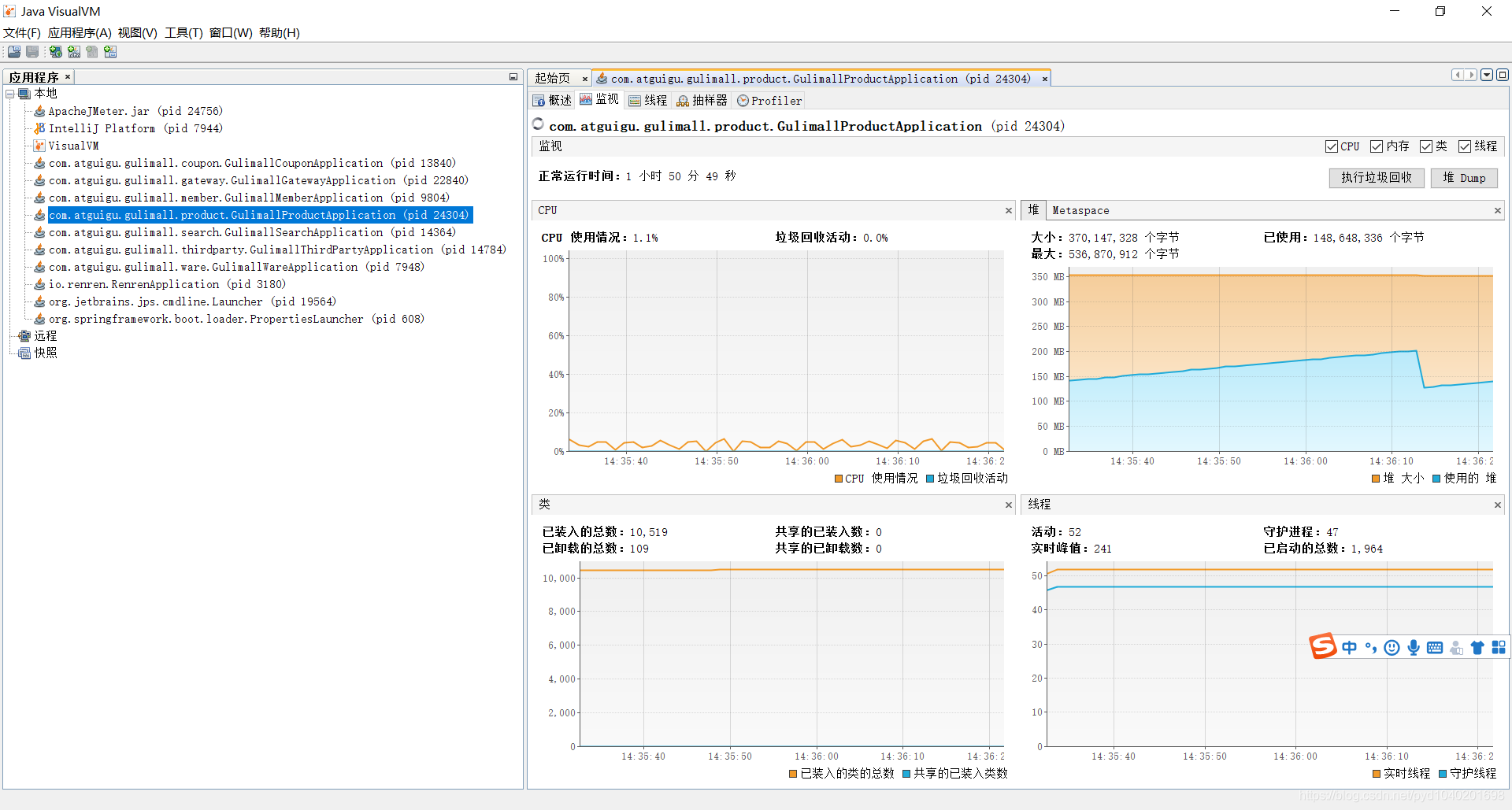Click the Load snapshot toolbar icon
The width and height of the screenshot is (1512, 810).
[x=14, y=52]
